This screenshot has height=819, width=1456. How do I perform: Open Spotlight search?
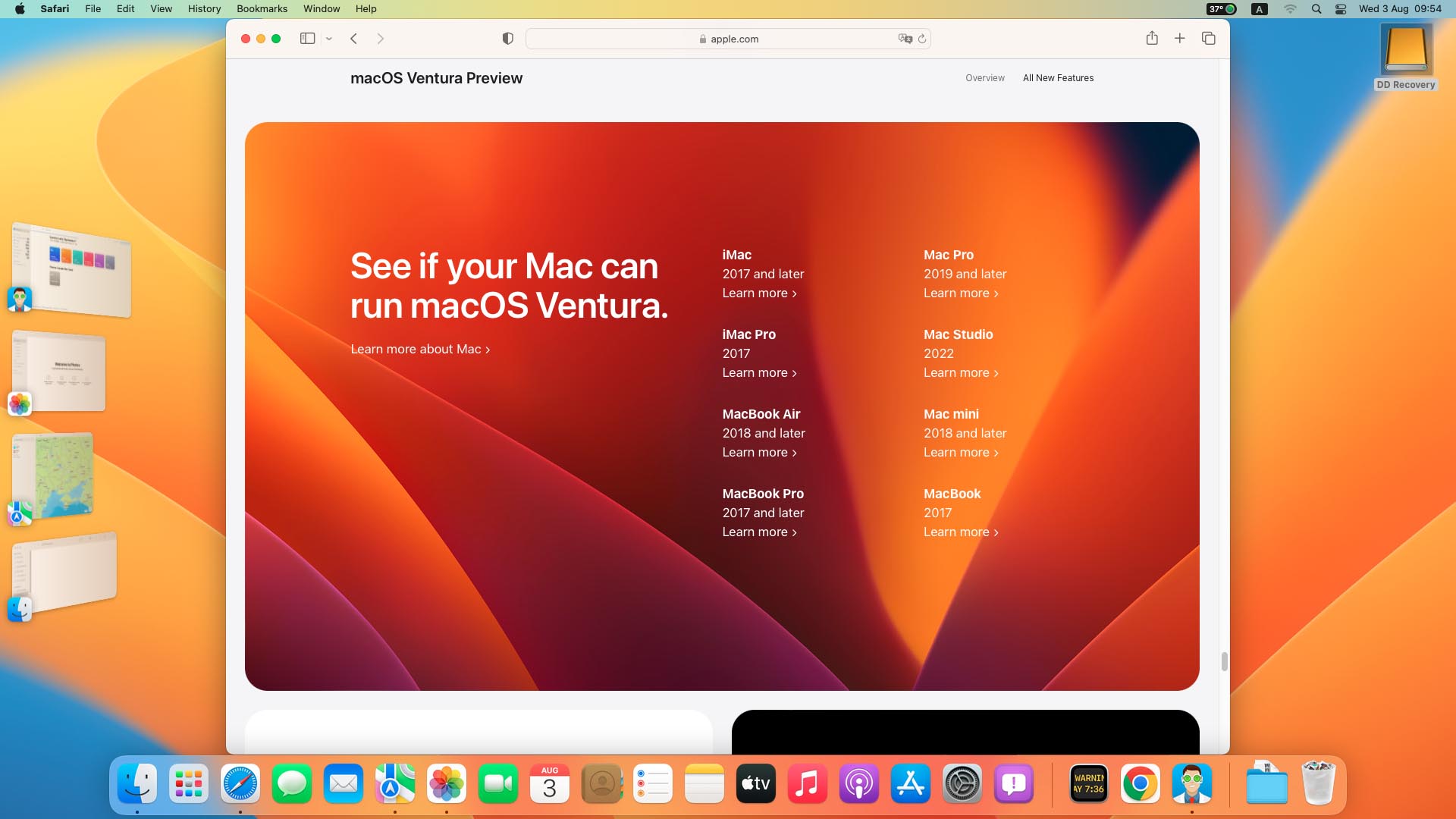coord(1316,8)
